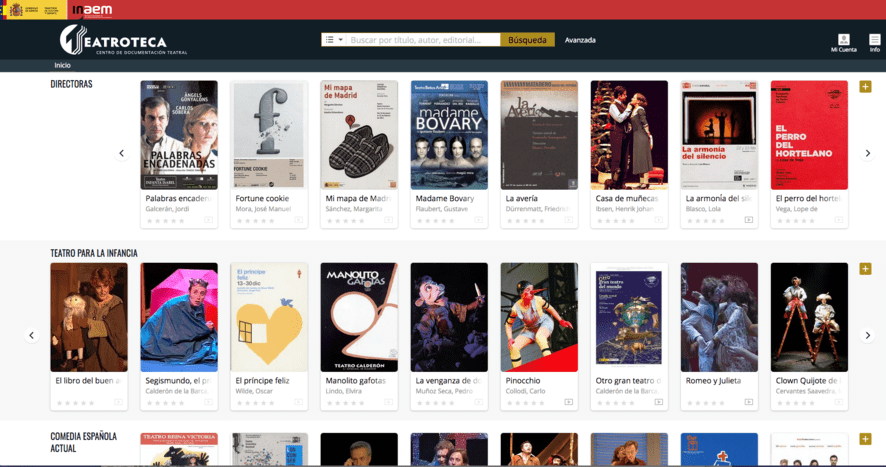The width and height of the screenshot is (886, 467).
Task: Open El perro del hortelano red poster
Action: tap(809, 135)
